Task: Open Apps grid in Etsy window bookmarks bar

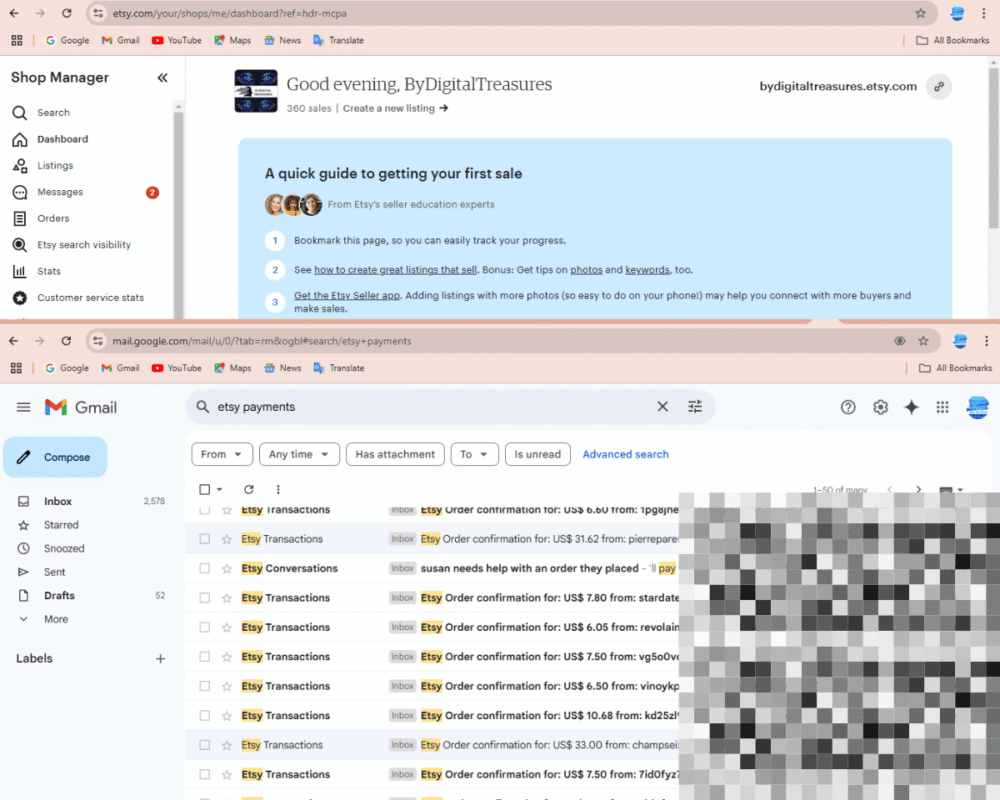Action: [17, 40]
